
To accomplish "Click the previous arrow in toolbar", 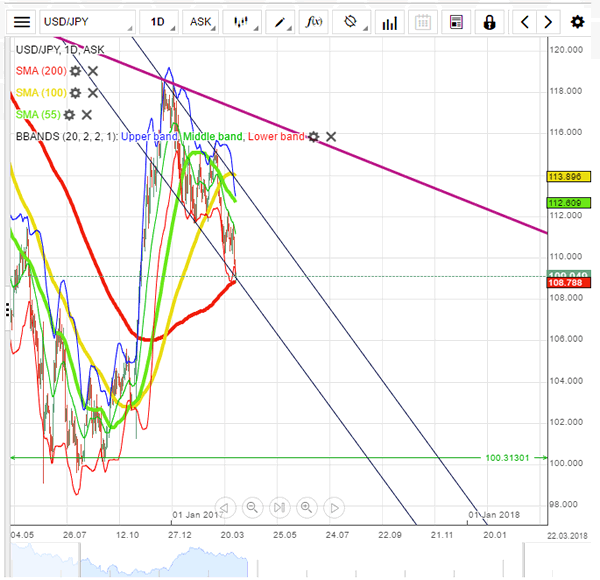I will tap(525, 22).
